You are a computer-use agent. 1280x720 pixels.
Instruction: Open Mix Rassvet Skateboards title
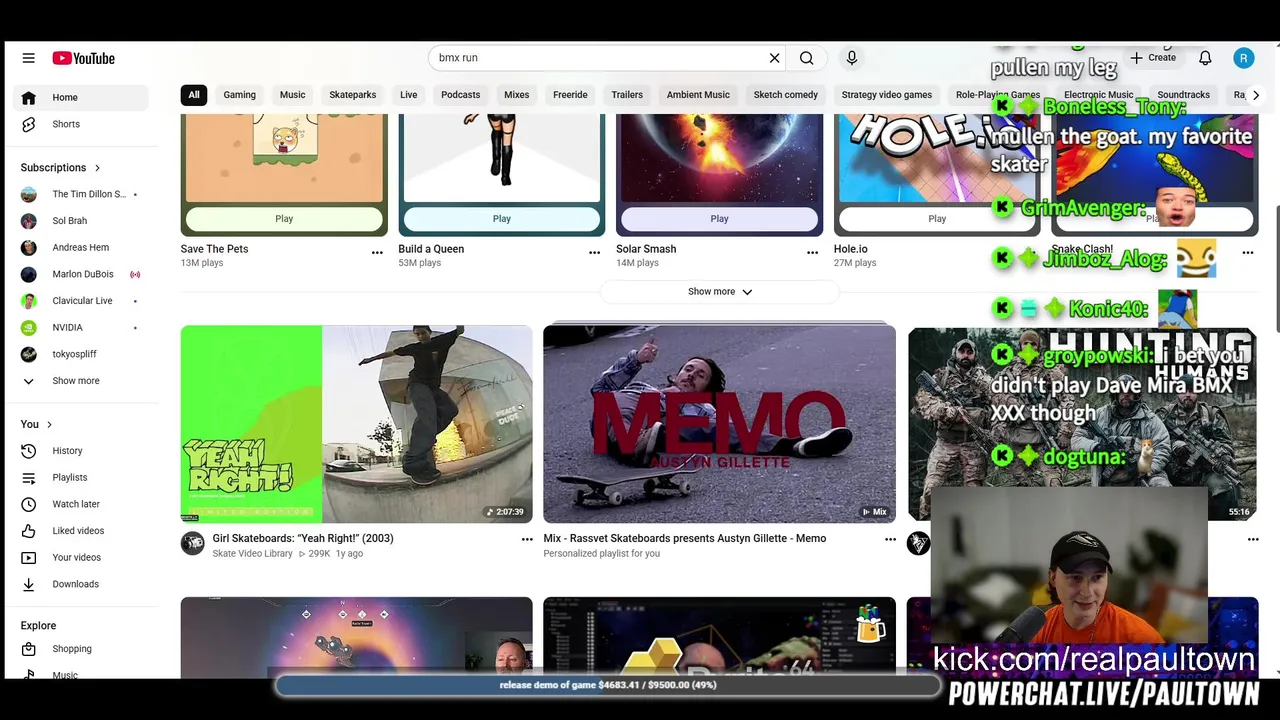(685, 538)
